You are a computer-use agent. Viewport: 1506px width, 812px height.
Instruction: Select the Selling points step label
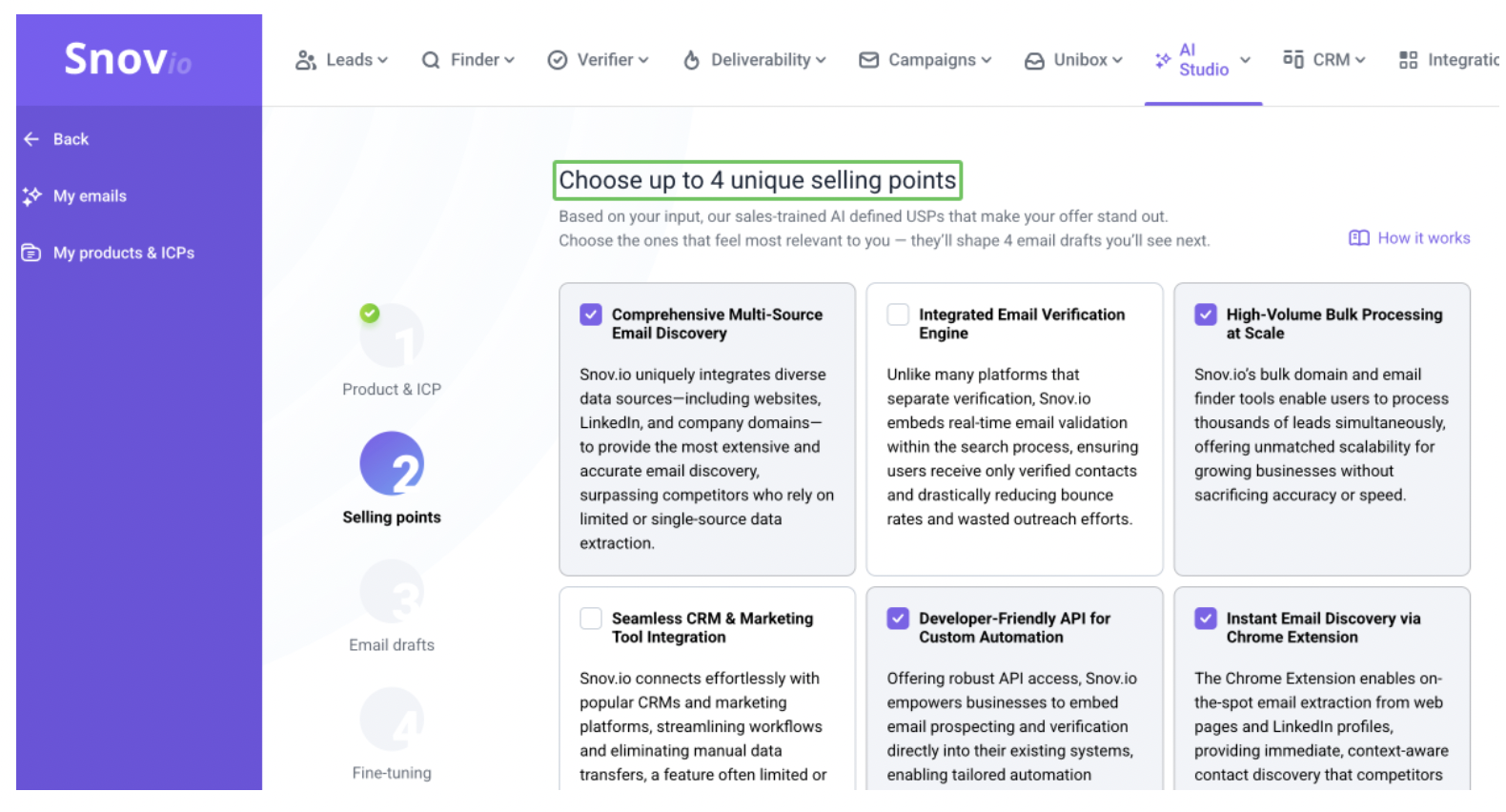point(392,518)
